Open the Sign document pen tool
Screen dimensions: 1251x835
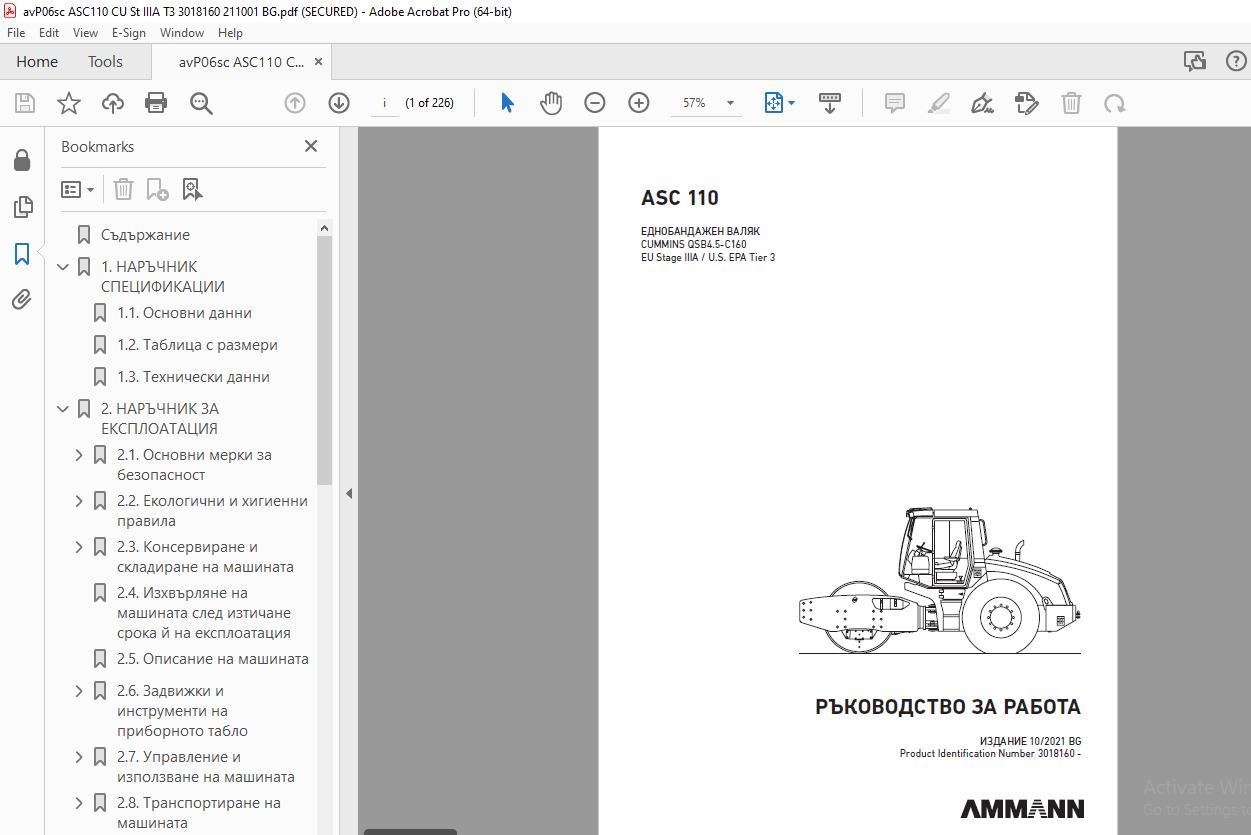pyautogui.click(x=982, y=103)
